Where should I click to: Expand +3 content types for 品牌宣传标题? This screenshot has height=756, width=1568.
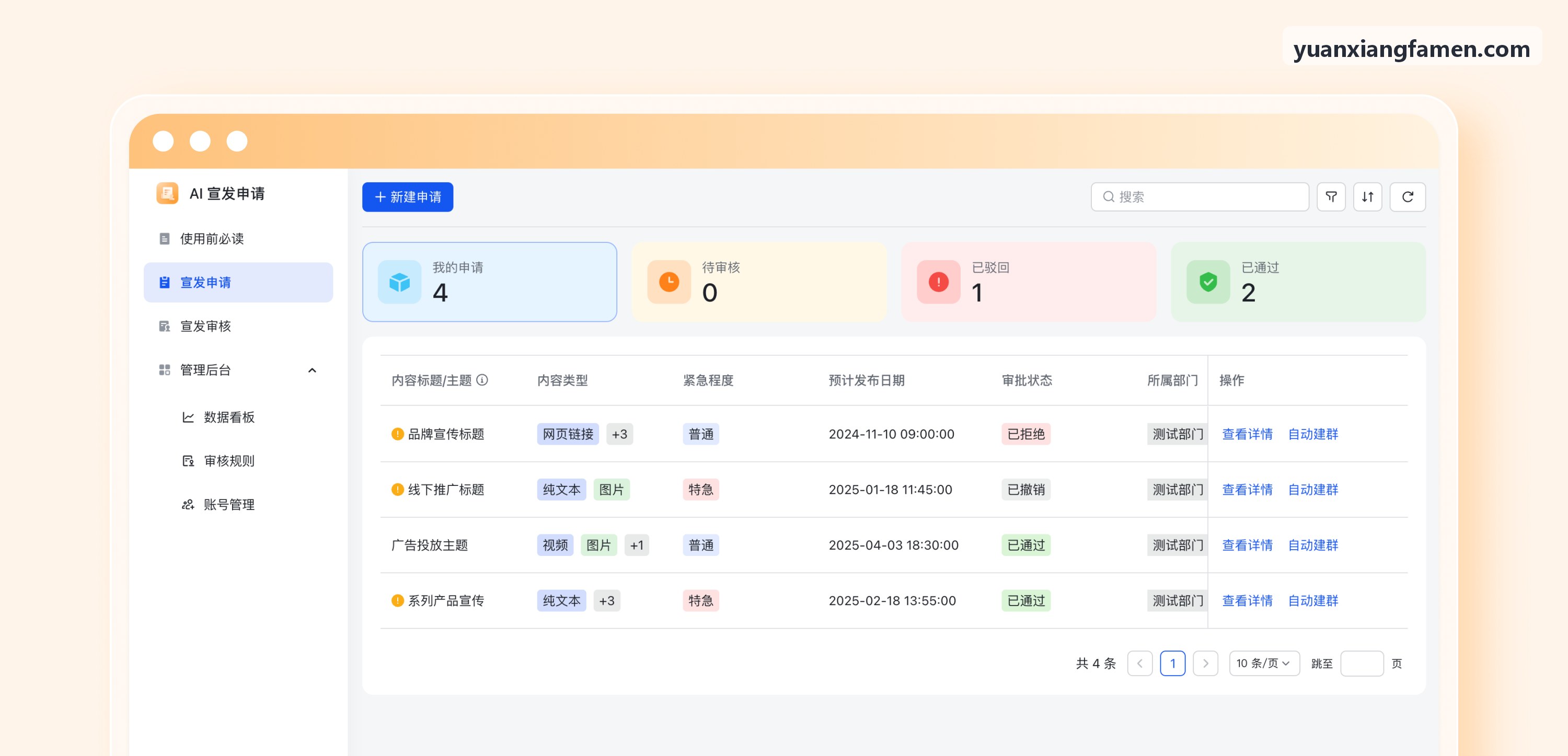pos(620,434)
